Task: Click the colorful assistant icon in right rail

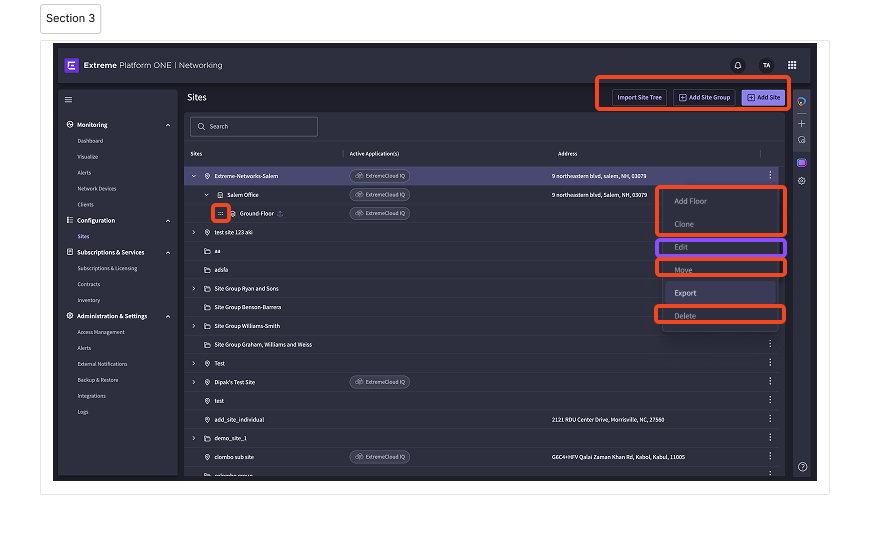Action: pyautogui.click(x=801, y=102)
